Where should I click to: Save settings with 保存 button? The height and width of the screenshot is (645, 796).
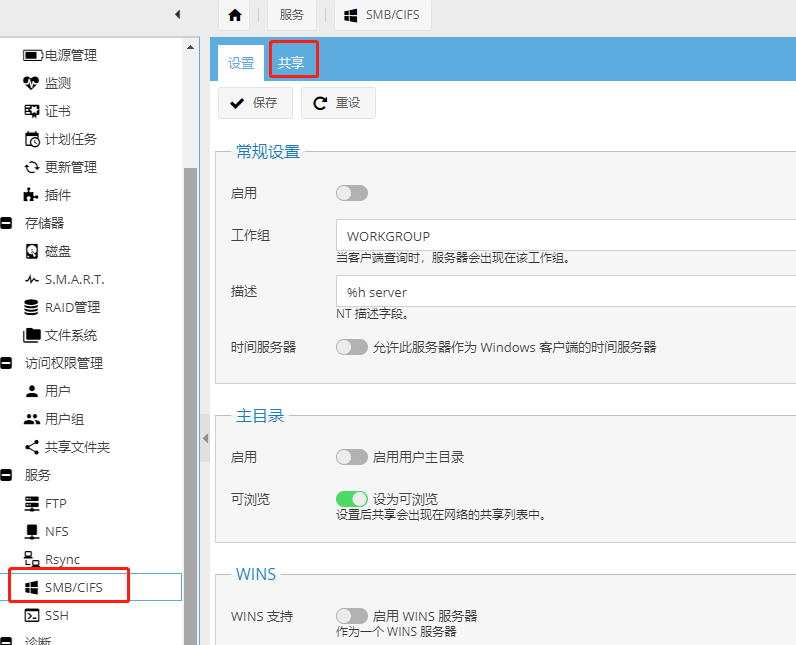(255, 103)
